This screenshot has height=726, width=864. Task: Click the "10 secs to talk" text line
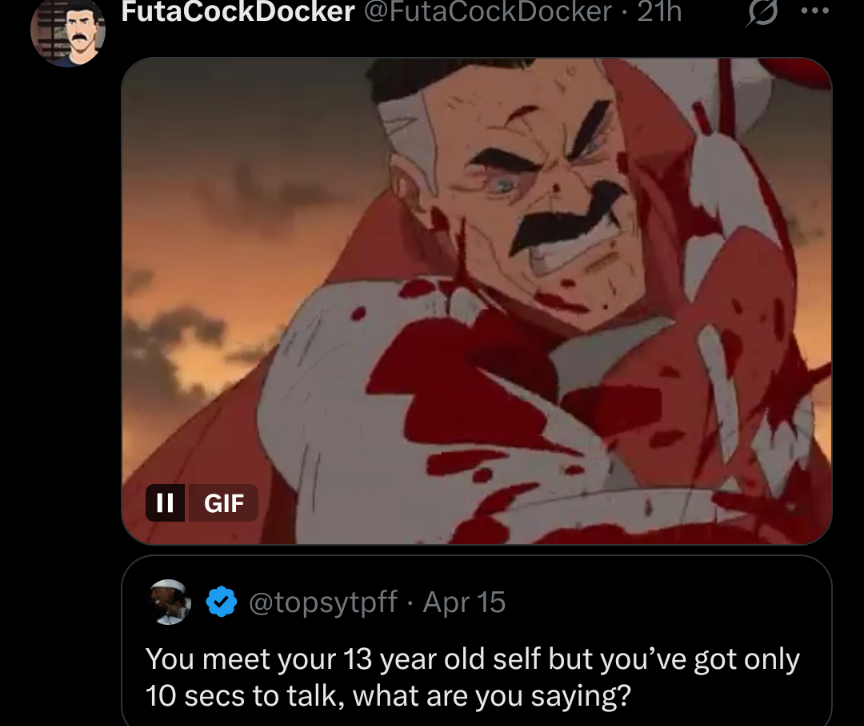(392, 694)
